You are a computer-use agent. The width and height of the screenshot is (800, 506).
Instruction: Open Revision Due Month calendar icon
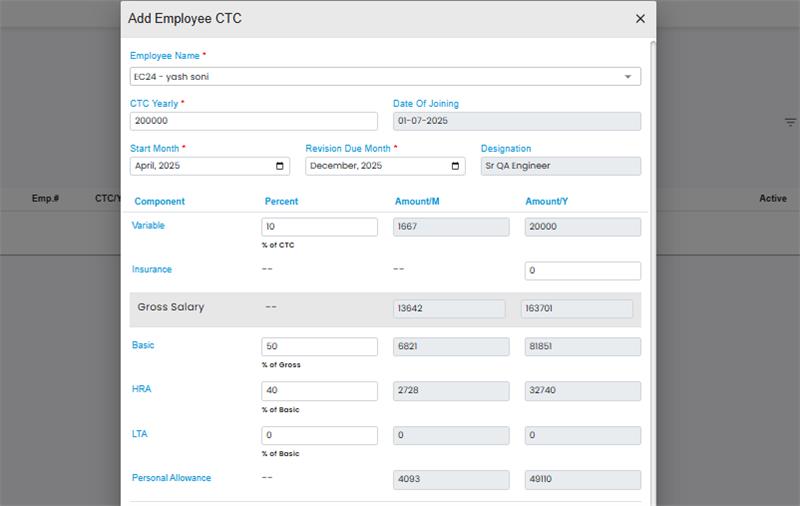(456, 166)
